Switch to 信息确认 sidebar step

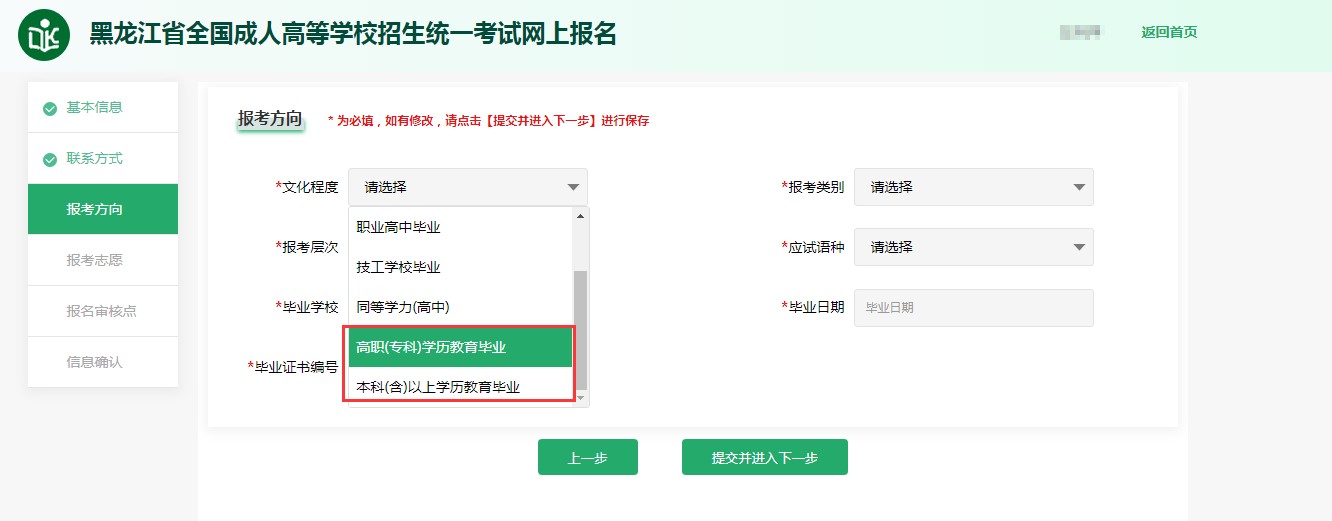pos(95,362)
